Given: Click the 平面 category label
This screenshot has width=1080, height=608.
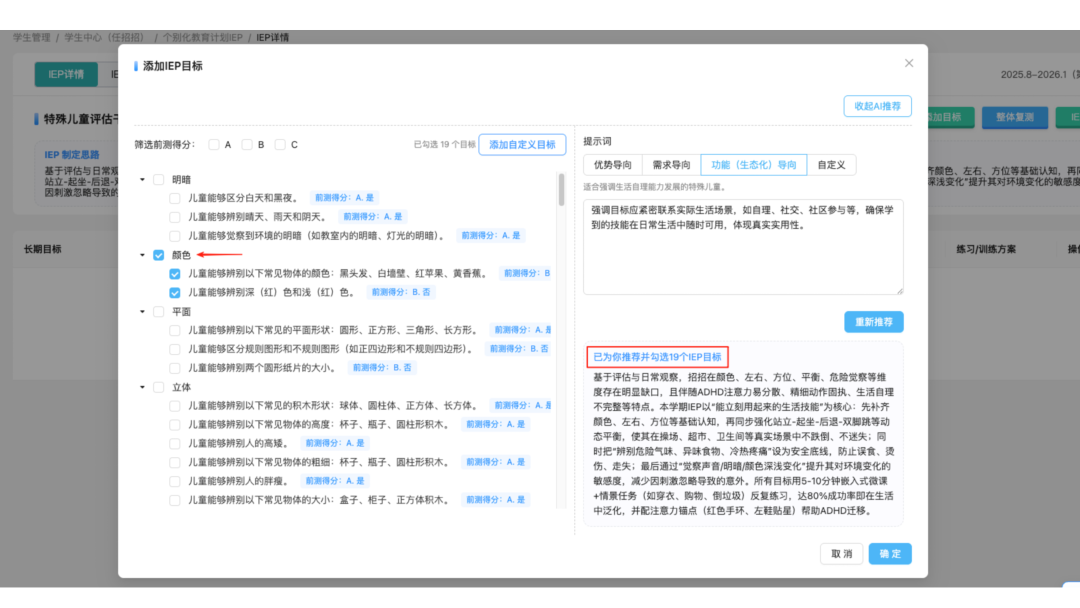Looking at the screenshot, I should (x=181, y=312).
